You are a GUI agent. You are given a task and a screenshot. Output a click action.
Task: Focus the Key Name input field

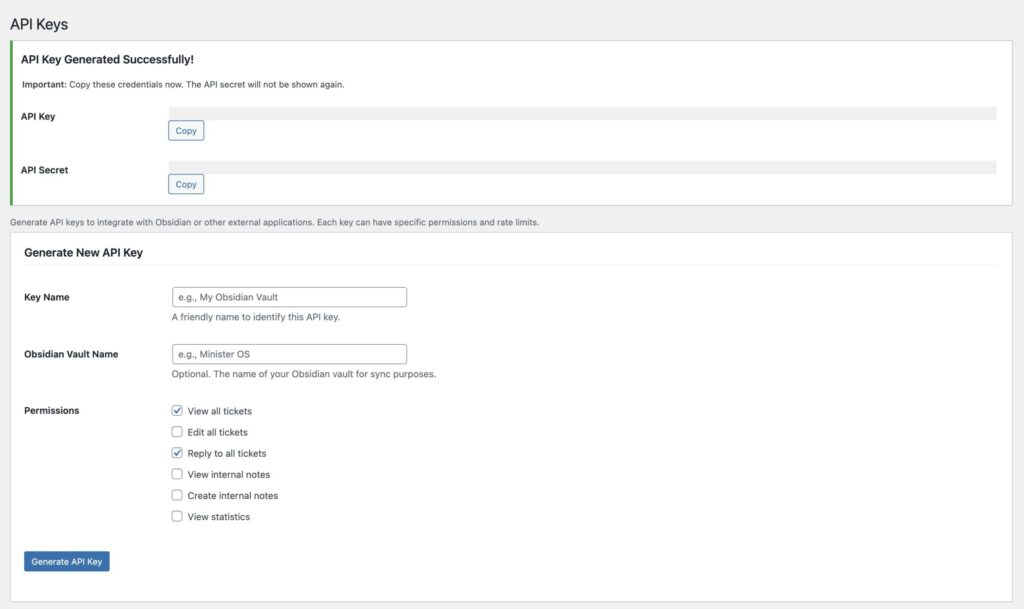tap(289, 297)
